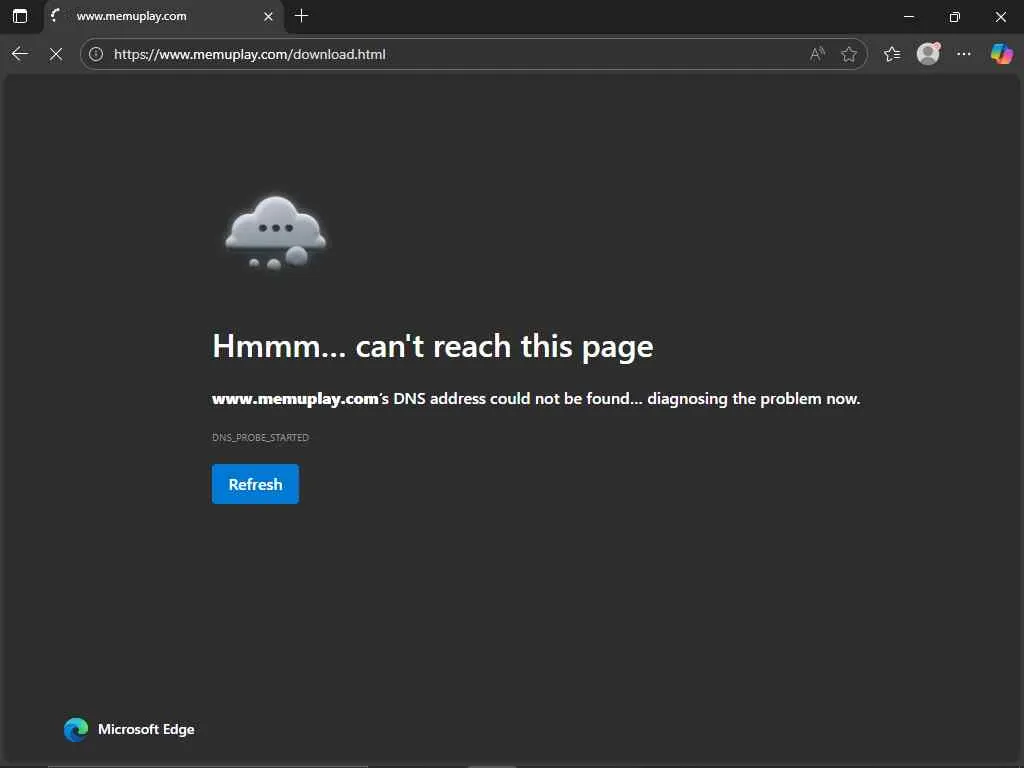Open a new tab with plus icon
The width and height of the screenshot is (1024, 768).
301,16
